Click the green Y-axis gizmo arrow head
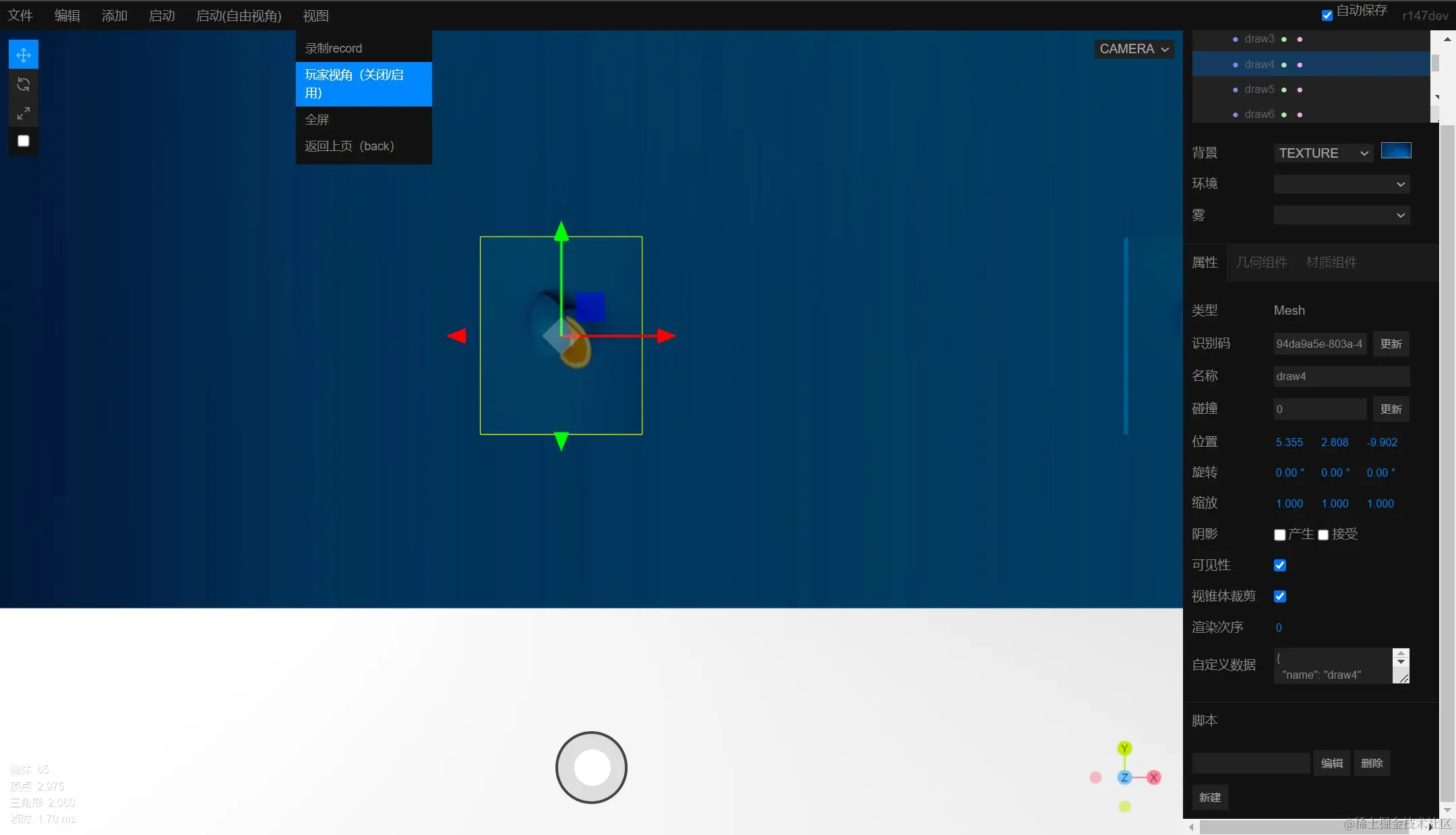 tap(561, 231)
